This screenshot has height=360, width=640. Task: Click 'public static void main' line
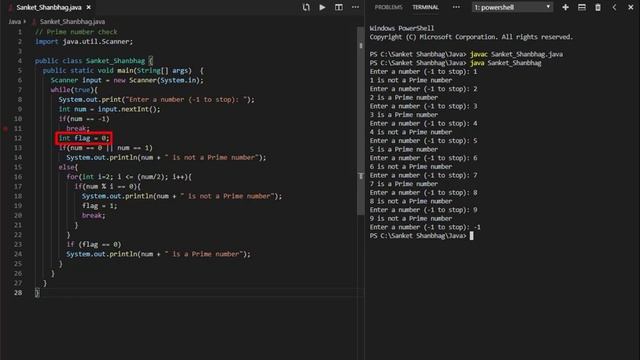tap(123, 71)
